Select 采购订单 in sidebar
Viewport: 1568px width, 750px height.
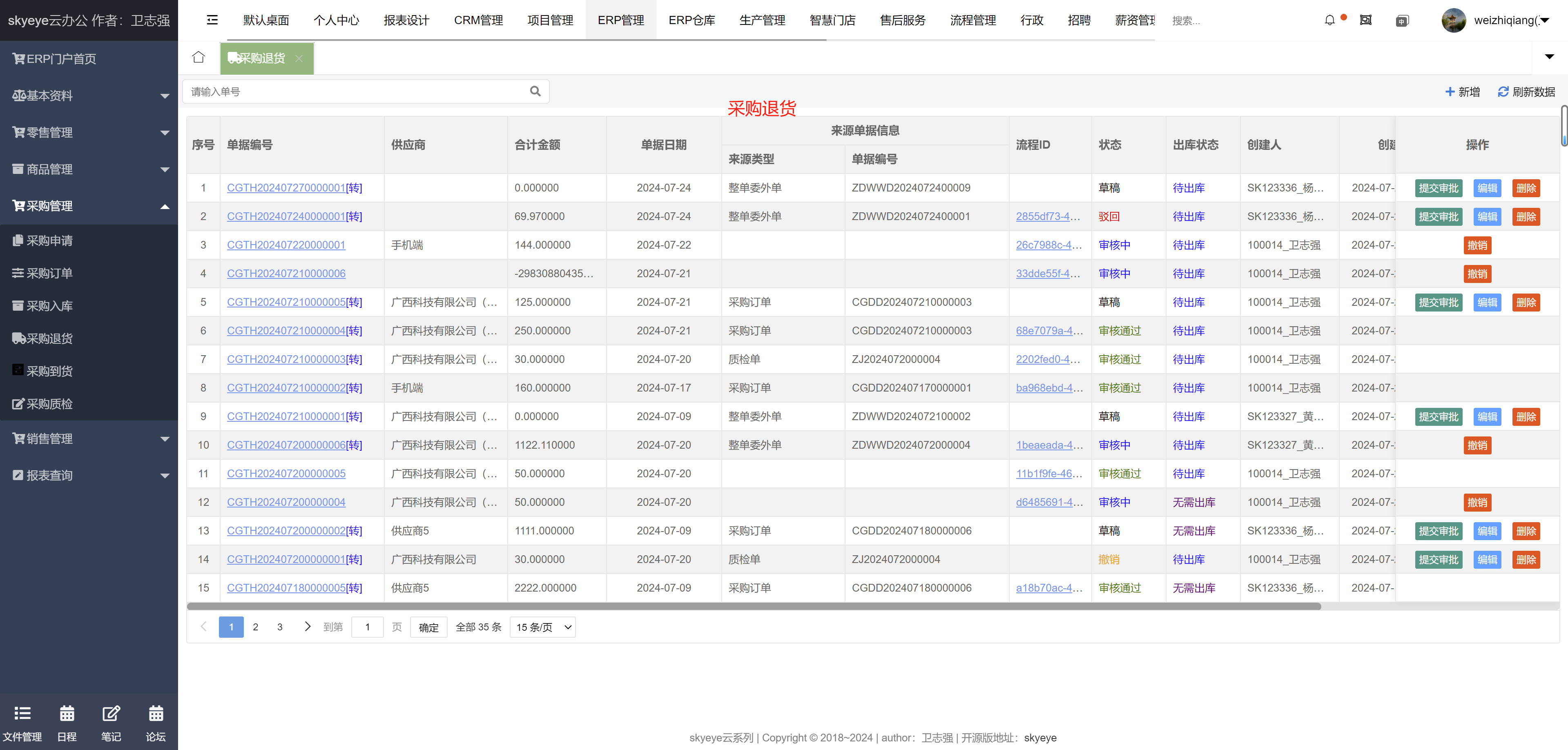pos(49,273)
